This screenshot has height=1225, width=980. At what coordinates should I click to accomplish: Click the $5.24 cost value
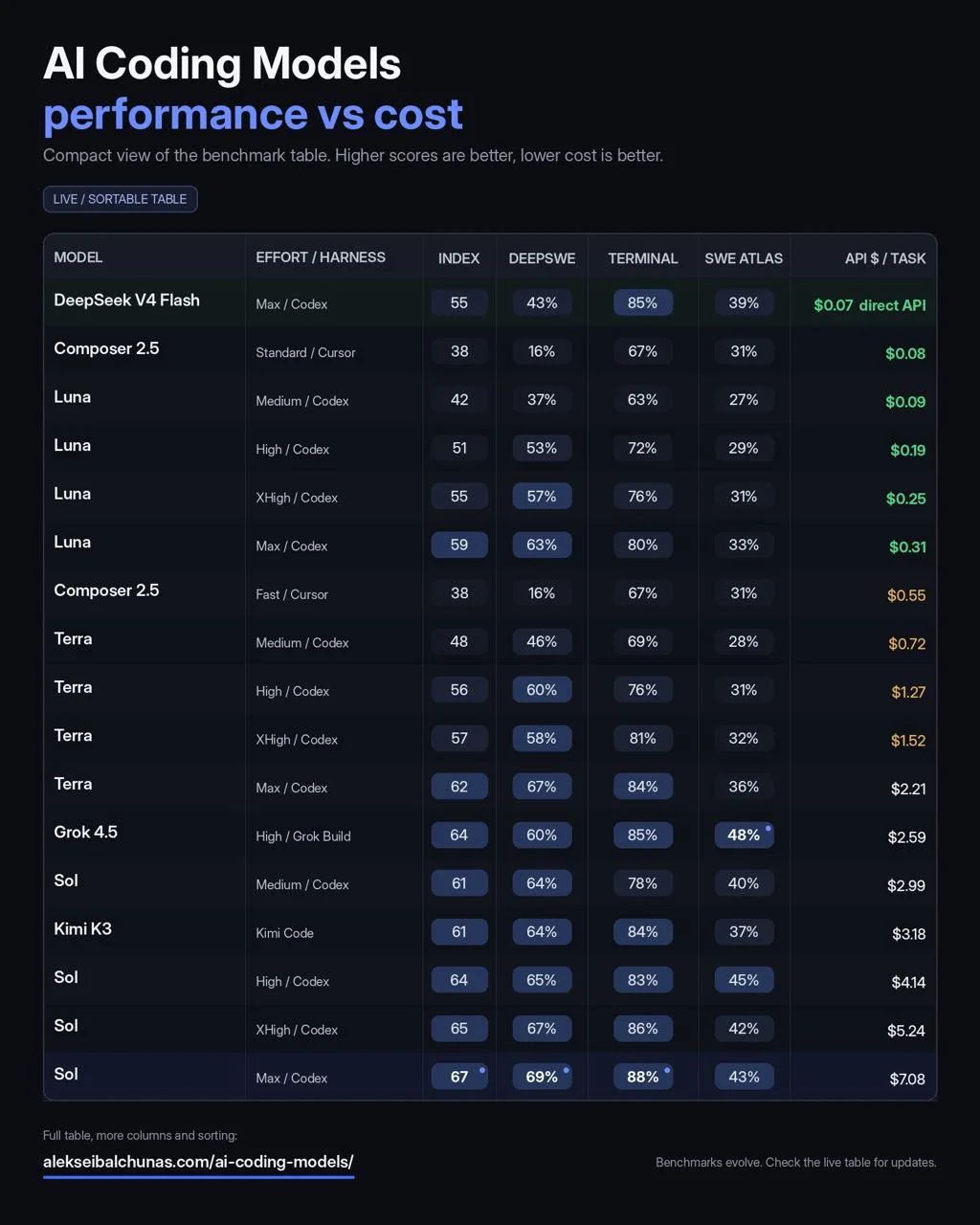click(906, 1031)
